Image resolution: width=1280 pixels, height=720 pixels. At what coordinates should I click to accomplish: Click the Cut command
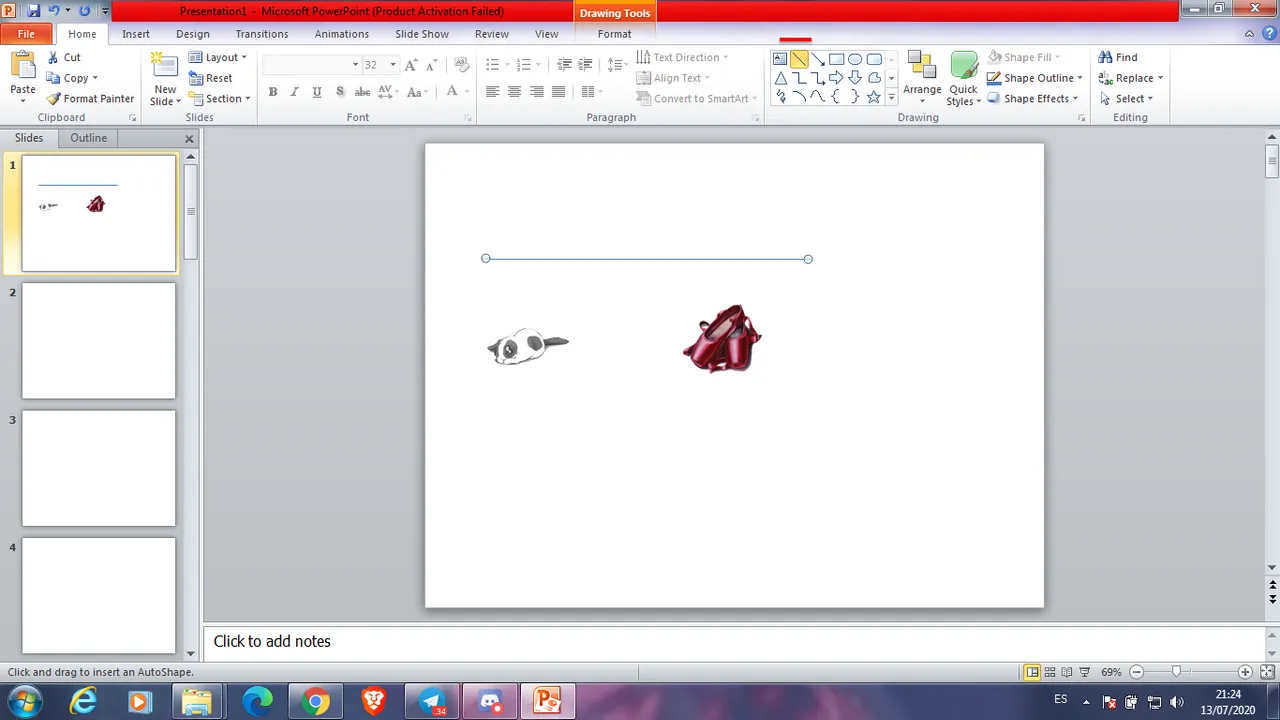click(64, 57)
